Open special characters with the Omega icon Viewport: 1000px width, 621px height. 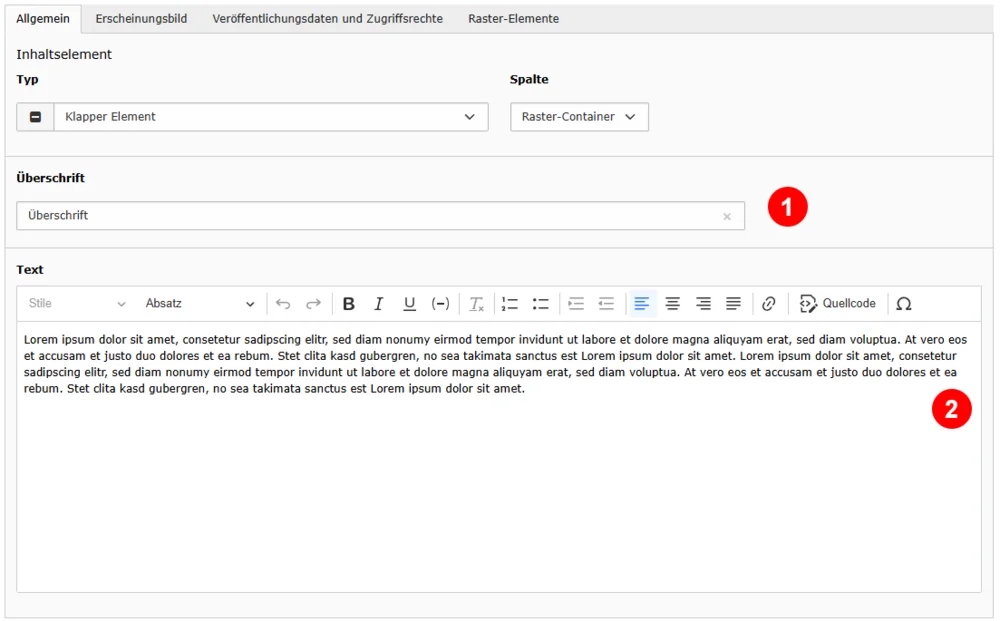coord(904,304)
